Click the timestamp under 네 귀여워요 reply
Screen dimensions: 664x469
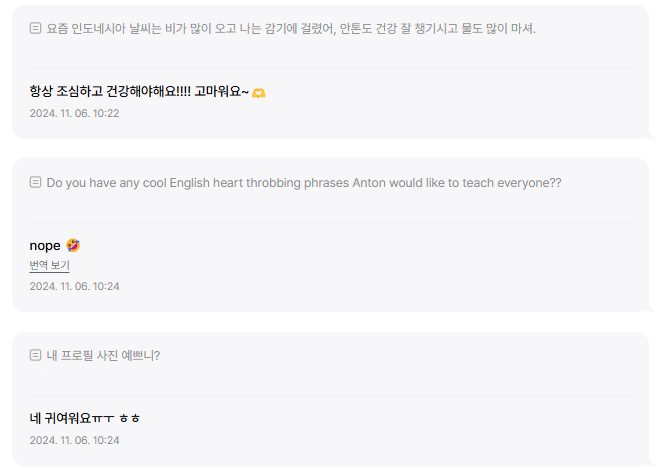click(75, 440)
